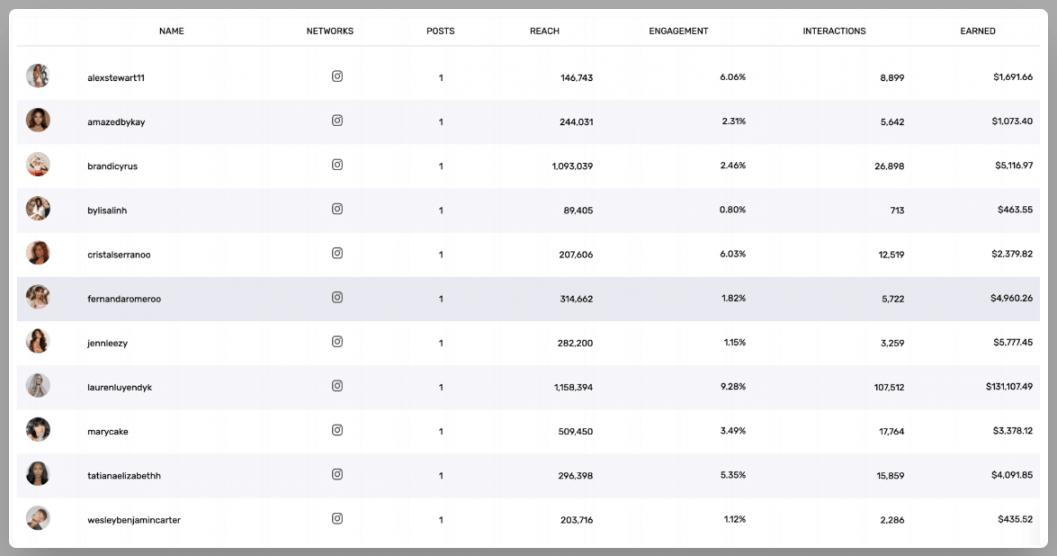Click Instagram icon in laurenluyendyk row
The height and width of the screenshot is (556, 1057).
coord(337,386)
